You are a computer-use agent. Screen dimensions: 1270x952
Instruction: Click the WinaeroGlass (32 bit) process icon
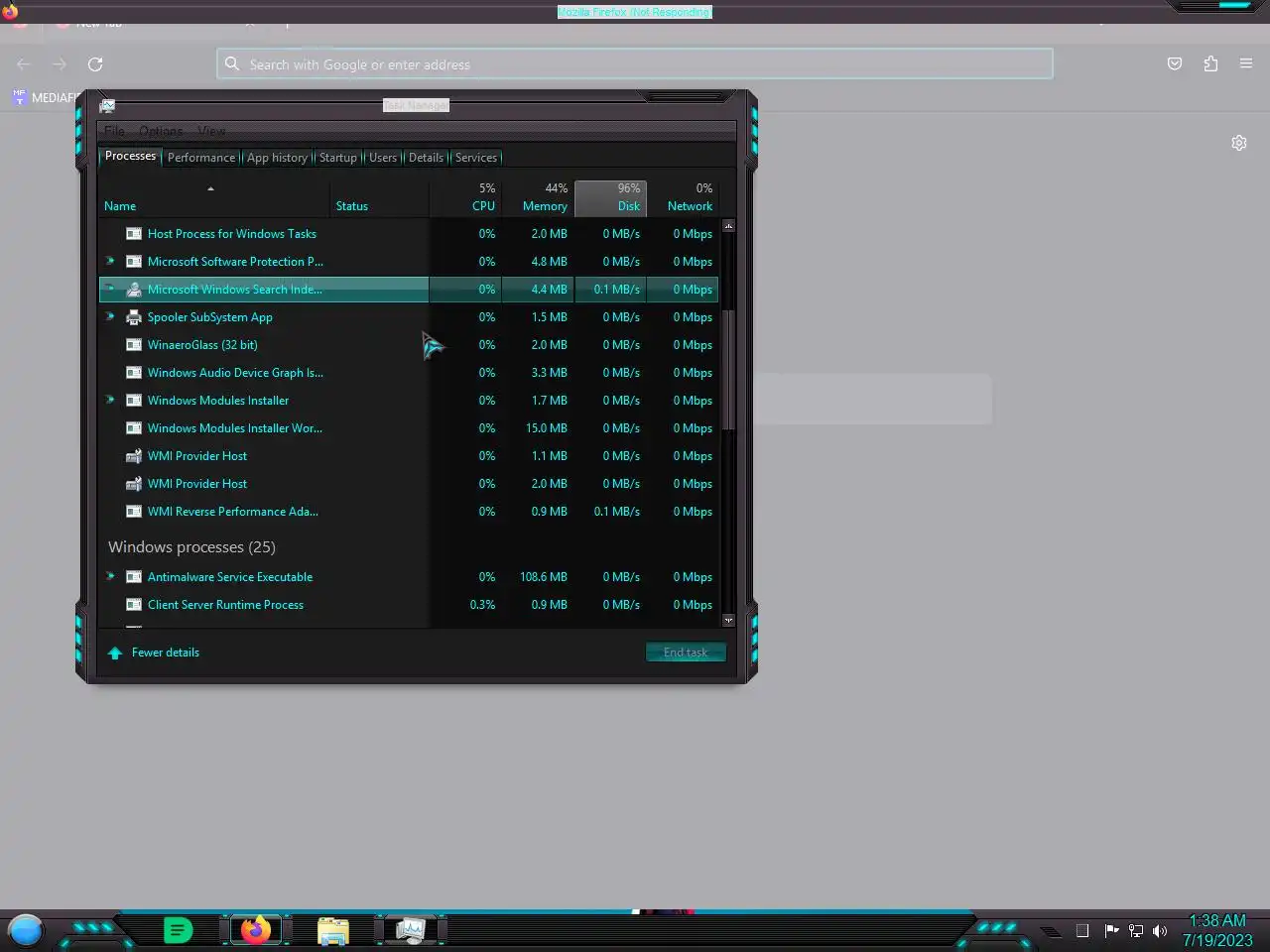point(134,345)
